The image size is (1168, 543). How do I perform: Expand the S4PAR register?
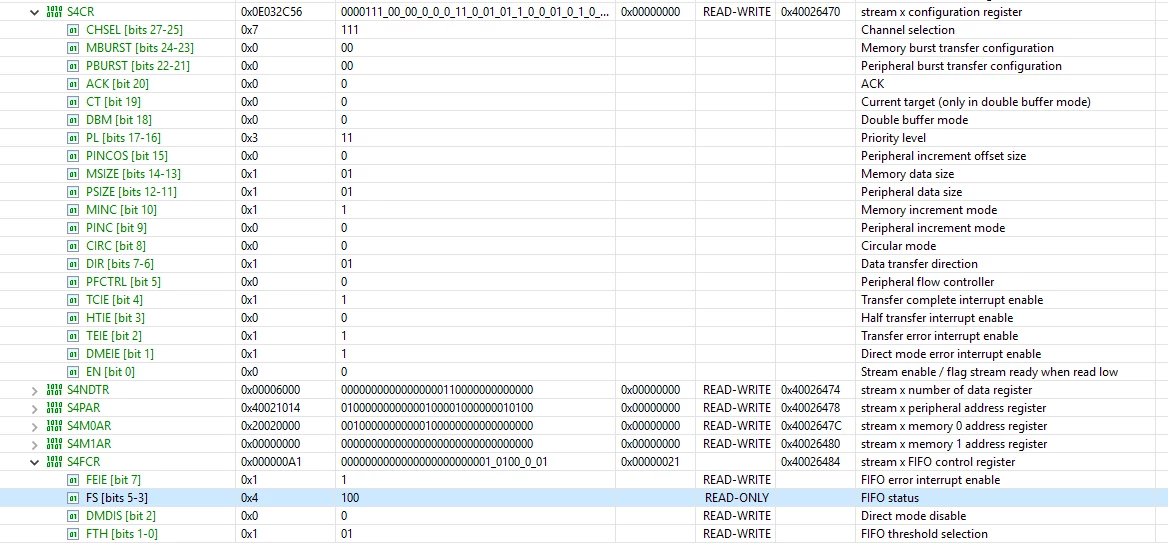click(x=34, y=407)
